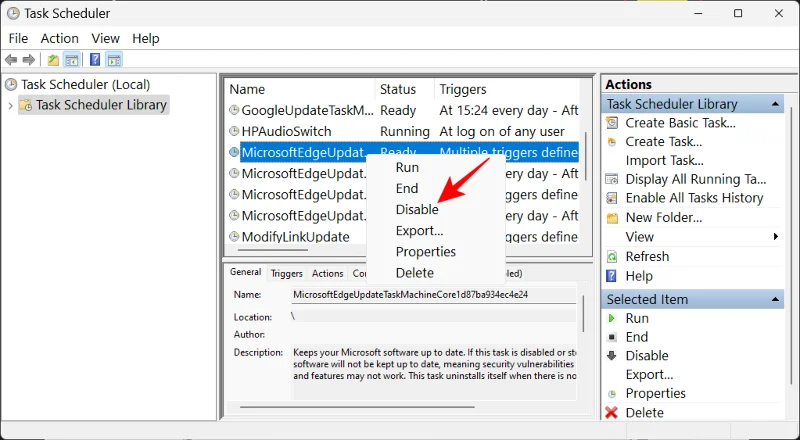Viewport: 800px width, 440px height.
Task: Open the Action menu
Action: point(60,38)
